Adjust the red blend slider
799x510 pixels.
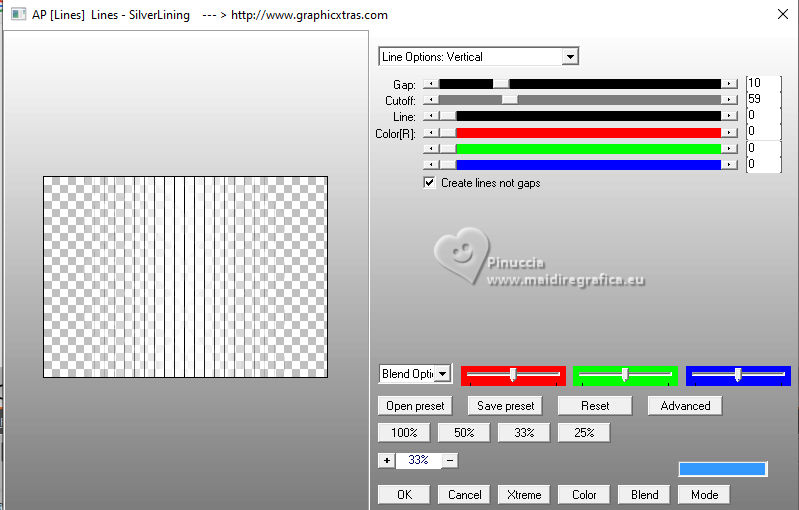click(513, 375)
